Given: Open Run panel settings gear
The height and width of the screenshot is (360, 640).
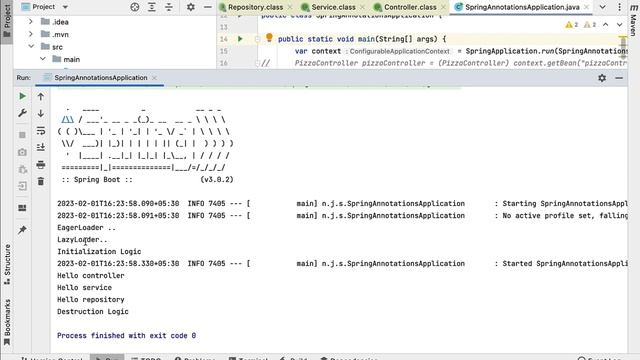Looking at the screenshot, I should [602, 78].
